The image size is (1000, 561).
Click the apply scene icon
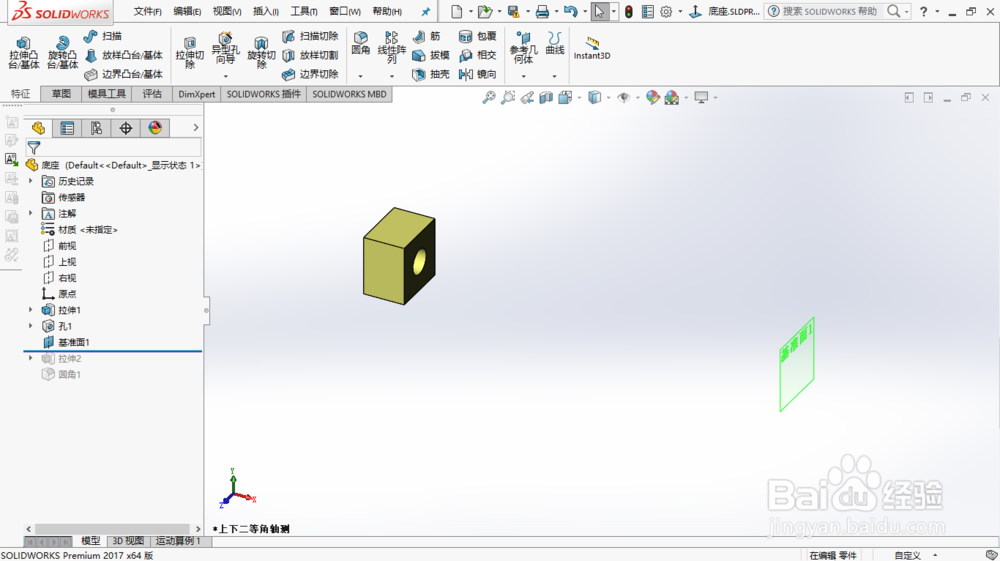pyautogui.click(x=672, y=98)
